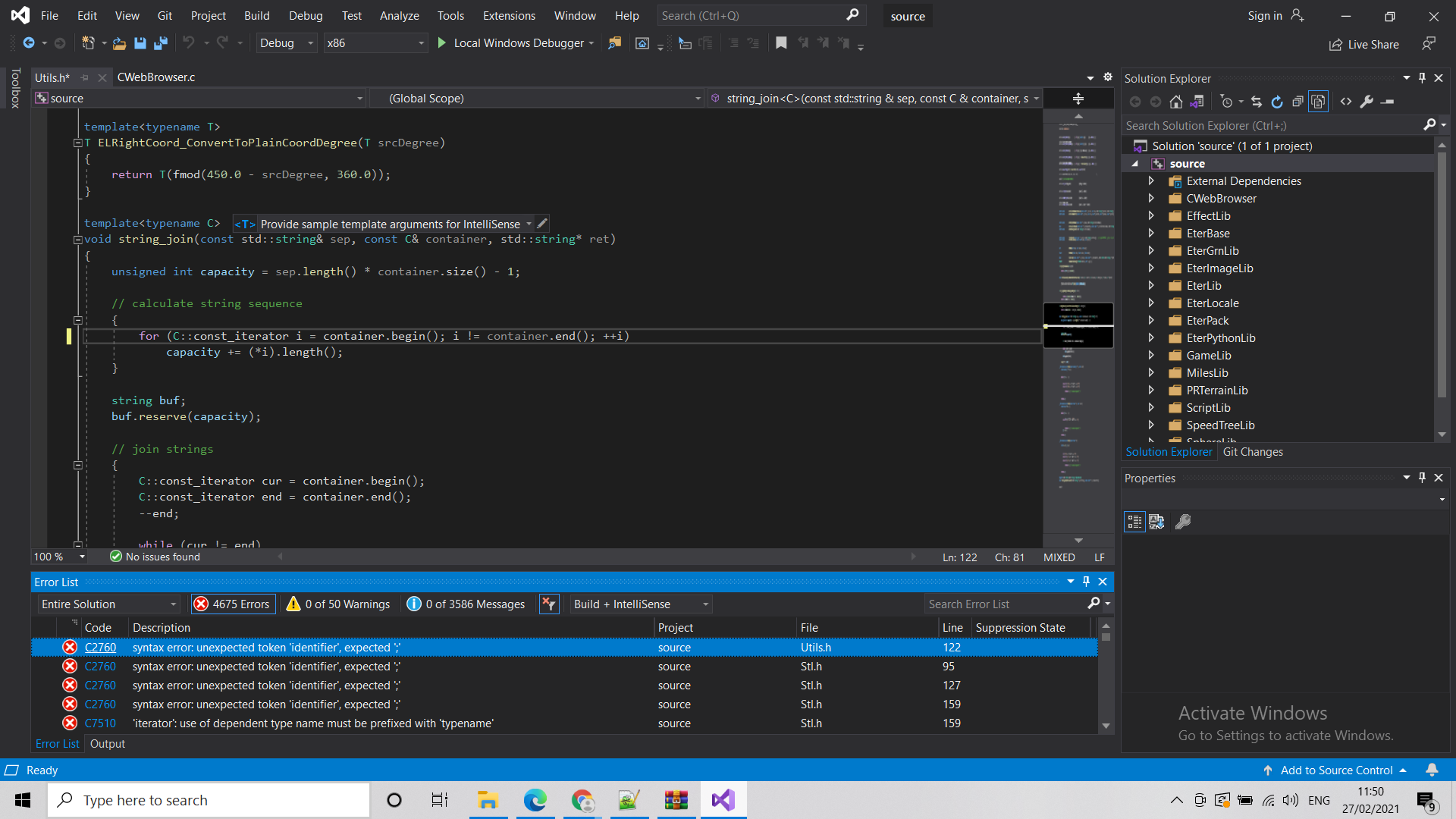The height and width of the screenshot is (819, 1456).
Task: Switch to the CWebBrowser.c tab
Action: 156,77
